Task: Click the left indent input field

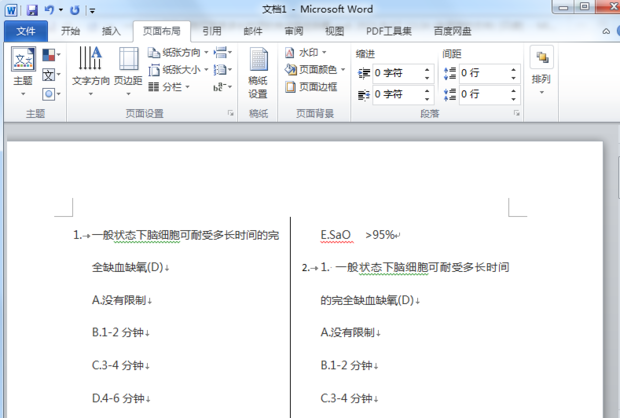Action: [397, 73]
